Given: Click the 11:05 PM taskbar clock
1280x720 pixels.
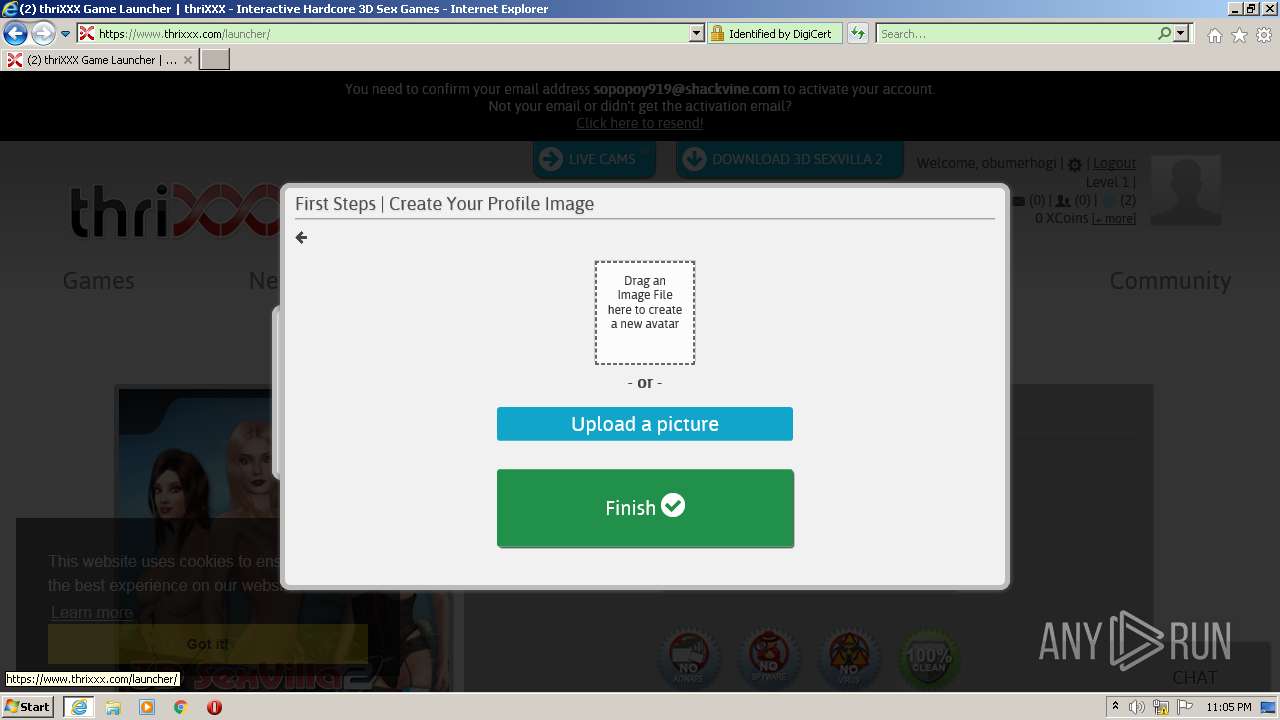Looking at the screenshot, I should click(1228, 707).
